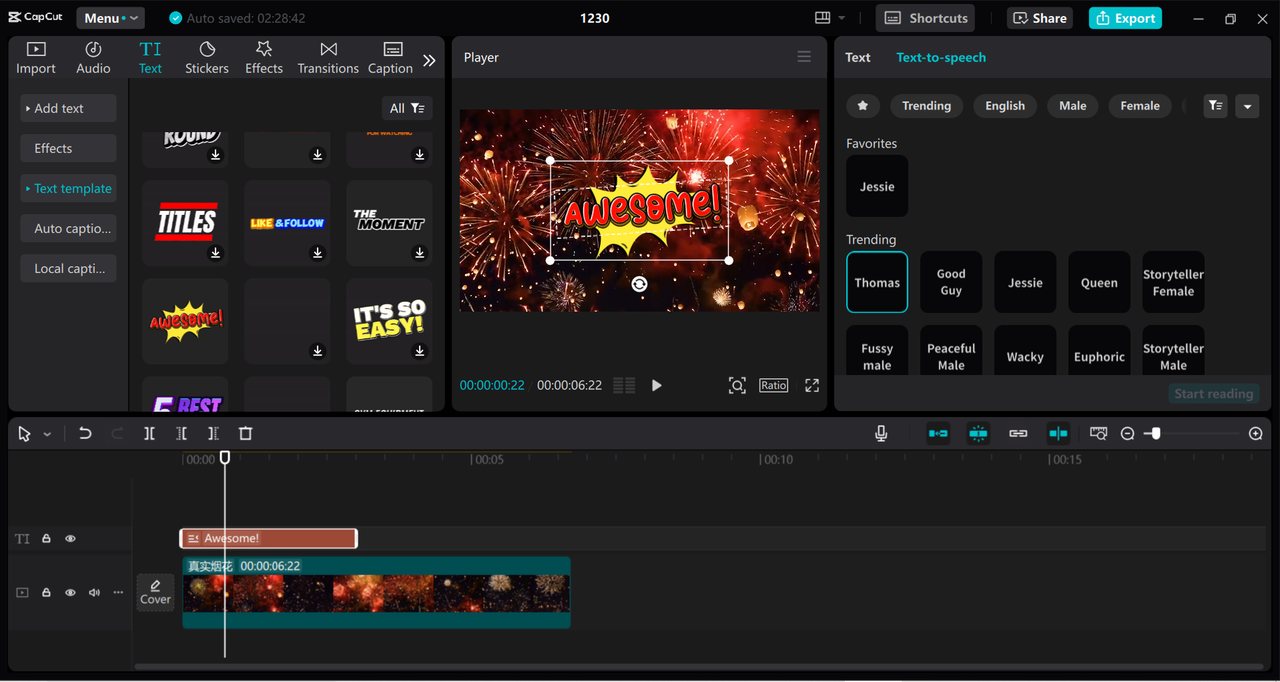The width and height of the screenshot is (1280, 682).
Task: Open the Transitions panel
Action: pos(328,58)
